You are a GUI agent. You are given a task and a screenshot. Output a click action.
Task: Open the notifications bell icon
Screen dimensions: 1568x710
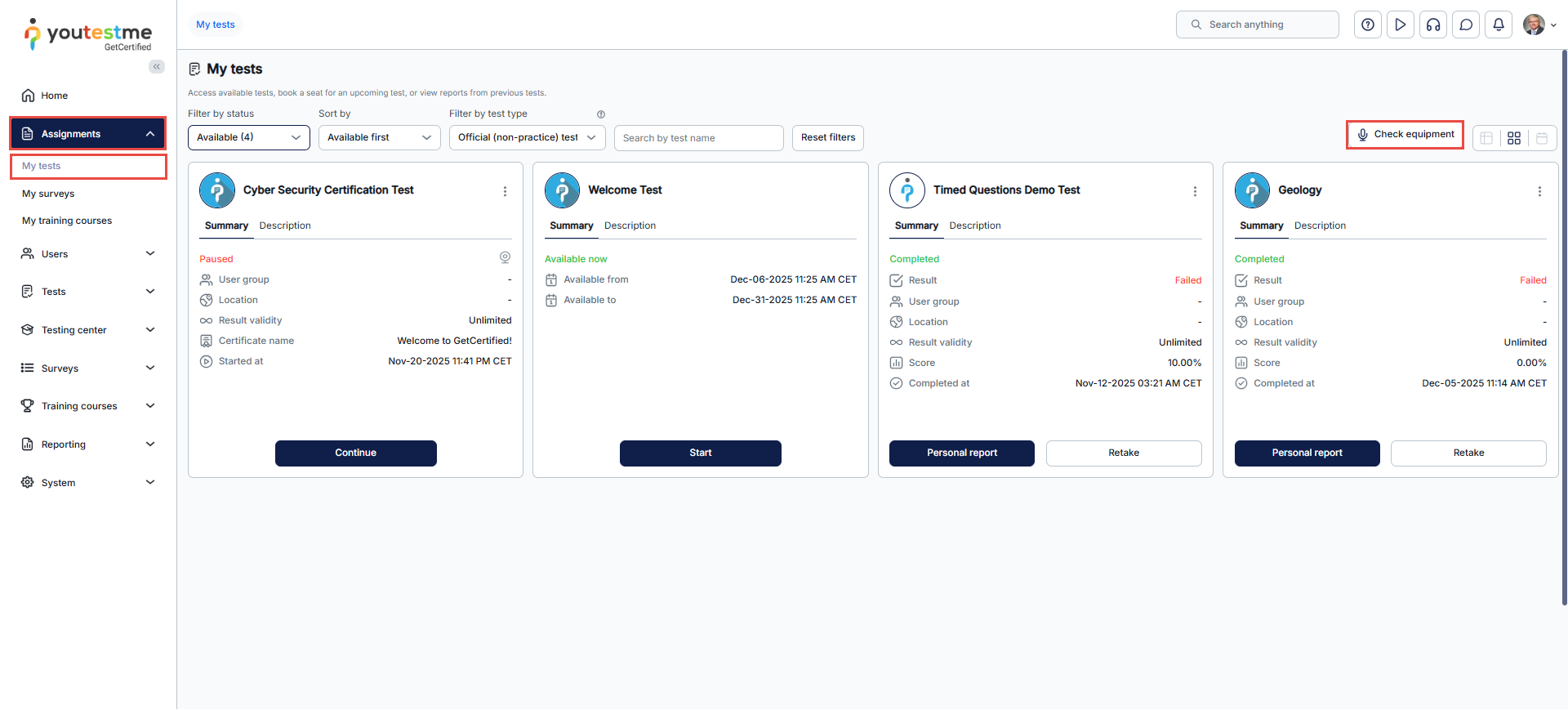click(x=1499, y=25)
